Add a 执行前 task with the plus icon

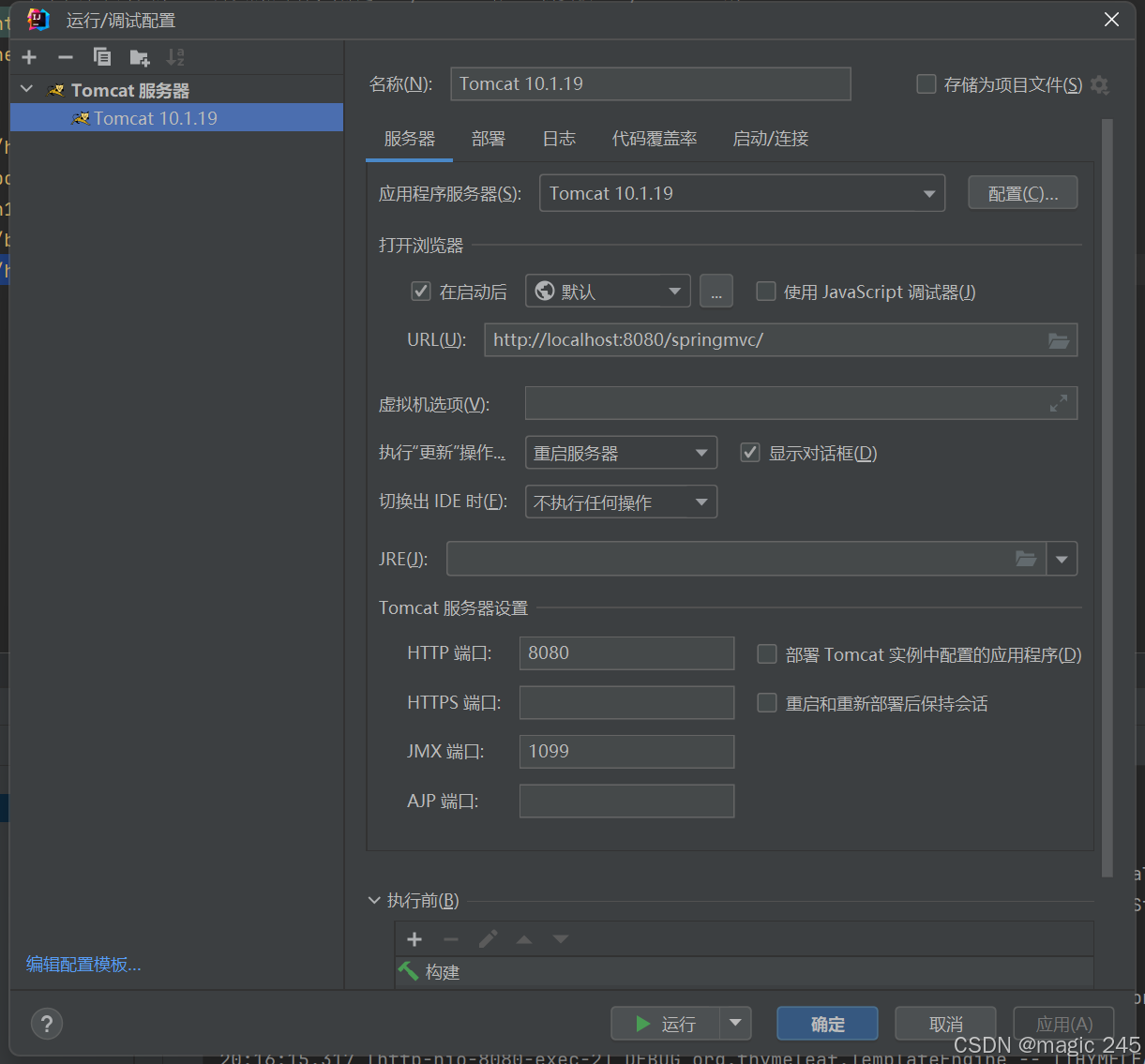pyautogui.click(x=414, y=939)
